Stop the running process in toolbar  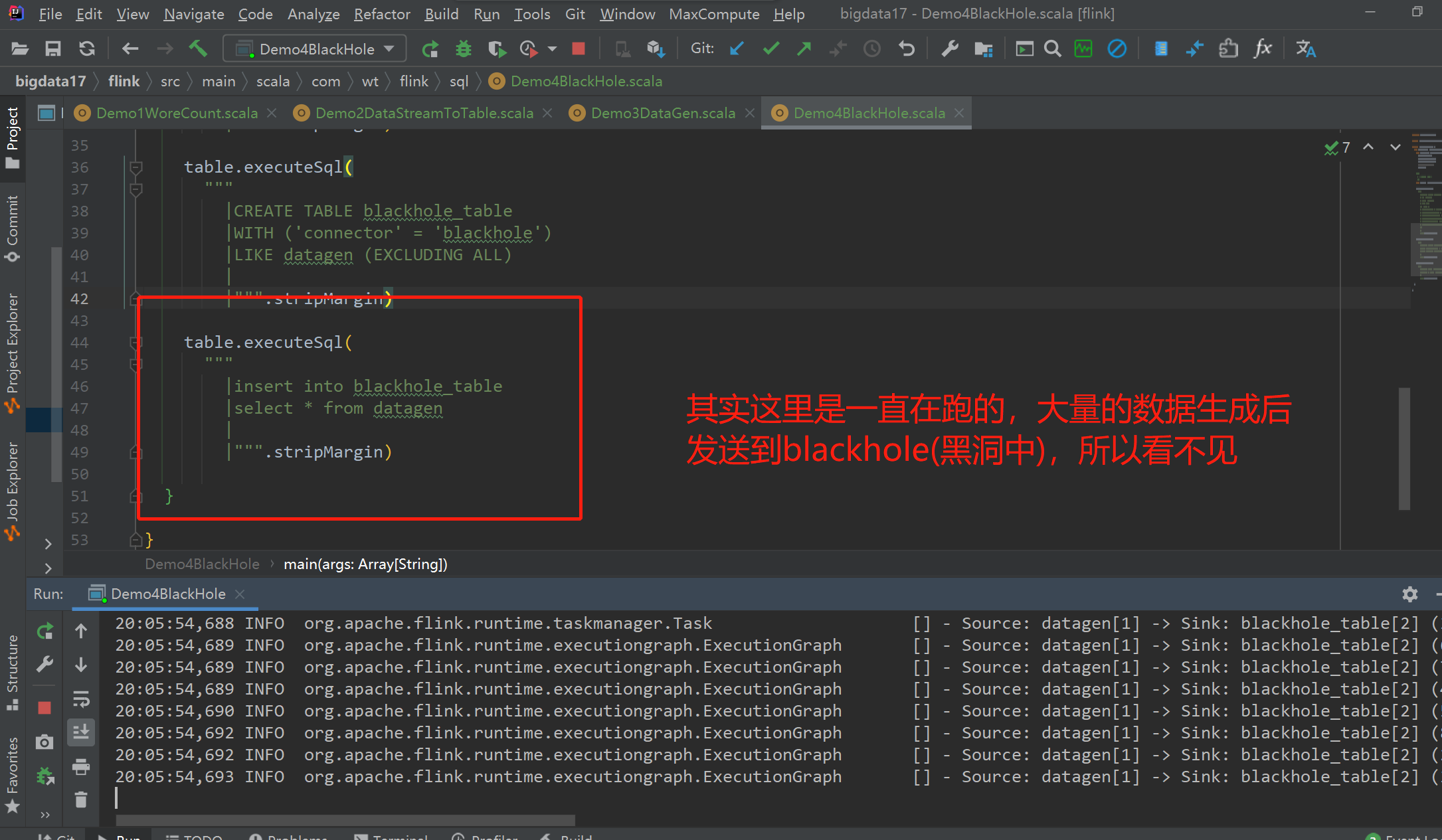[578, 48]
